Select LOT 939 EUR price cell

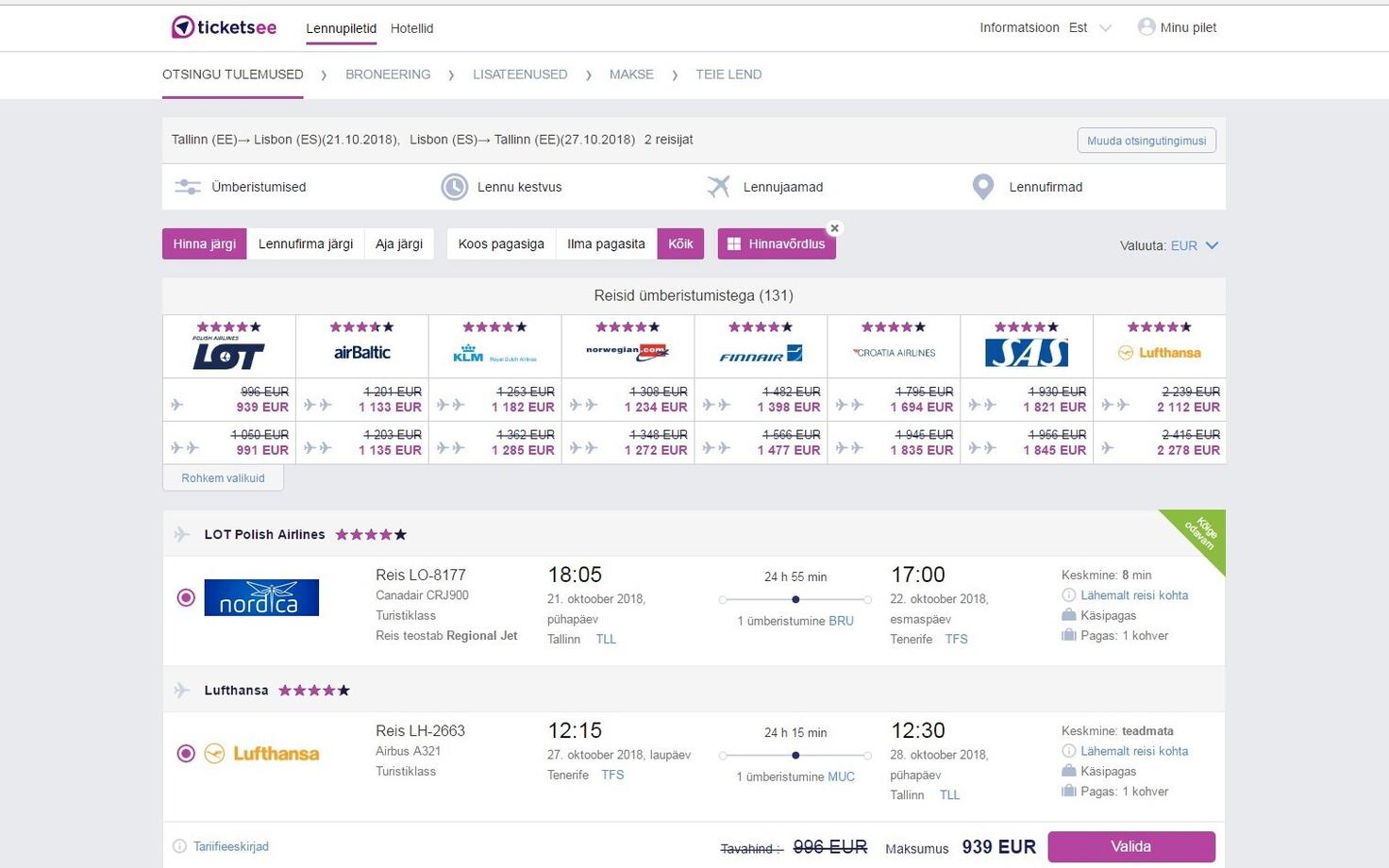[229, 400]
